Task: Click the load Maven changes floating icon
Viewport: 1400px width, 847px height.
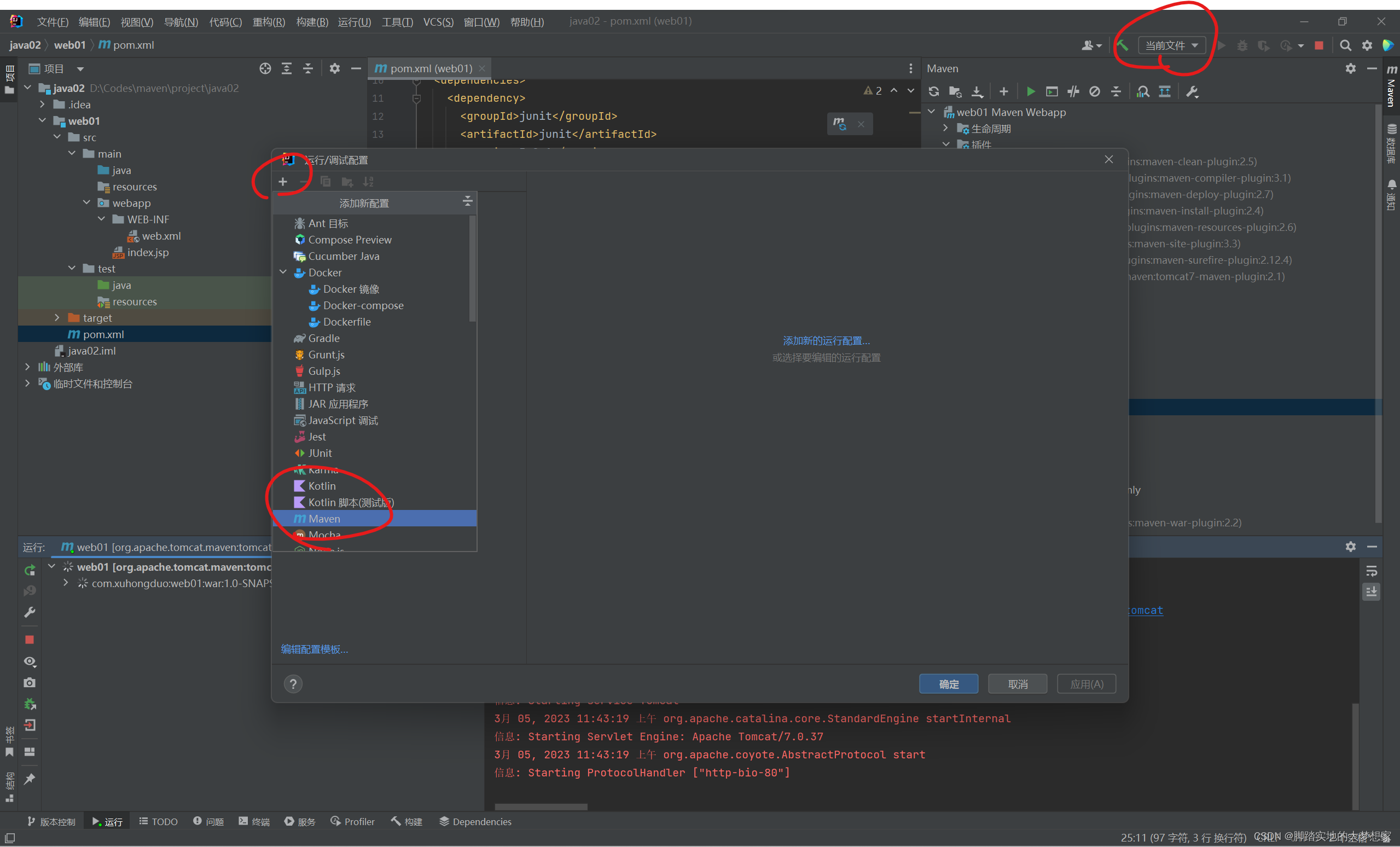Action: coord(839,123)
